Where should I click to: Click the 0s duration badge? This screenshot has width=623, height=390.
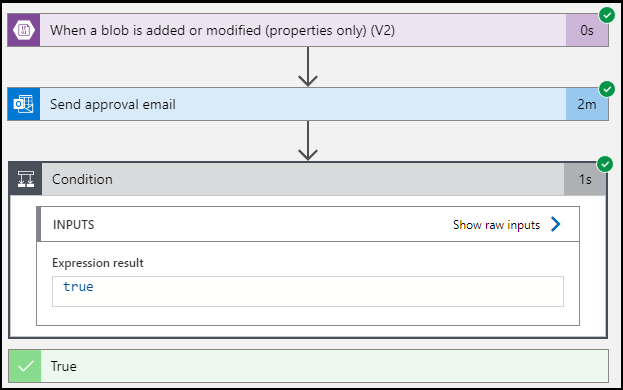click(587, 30)
